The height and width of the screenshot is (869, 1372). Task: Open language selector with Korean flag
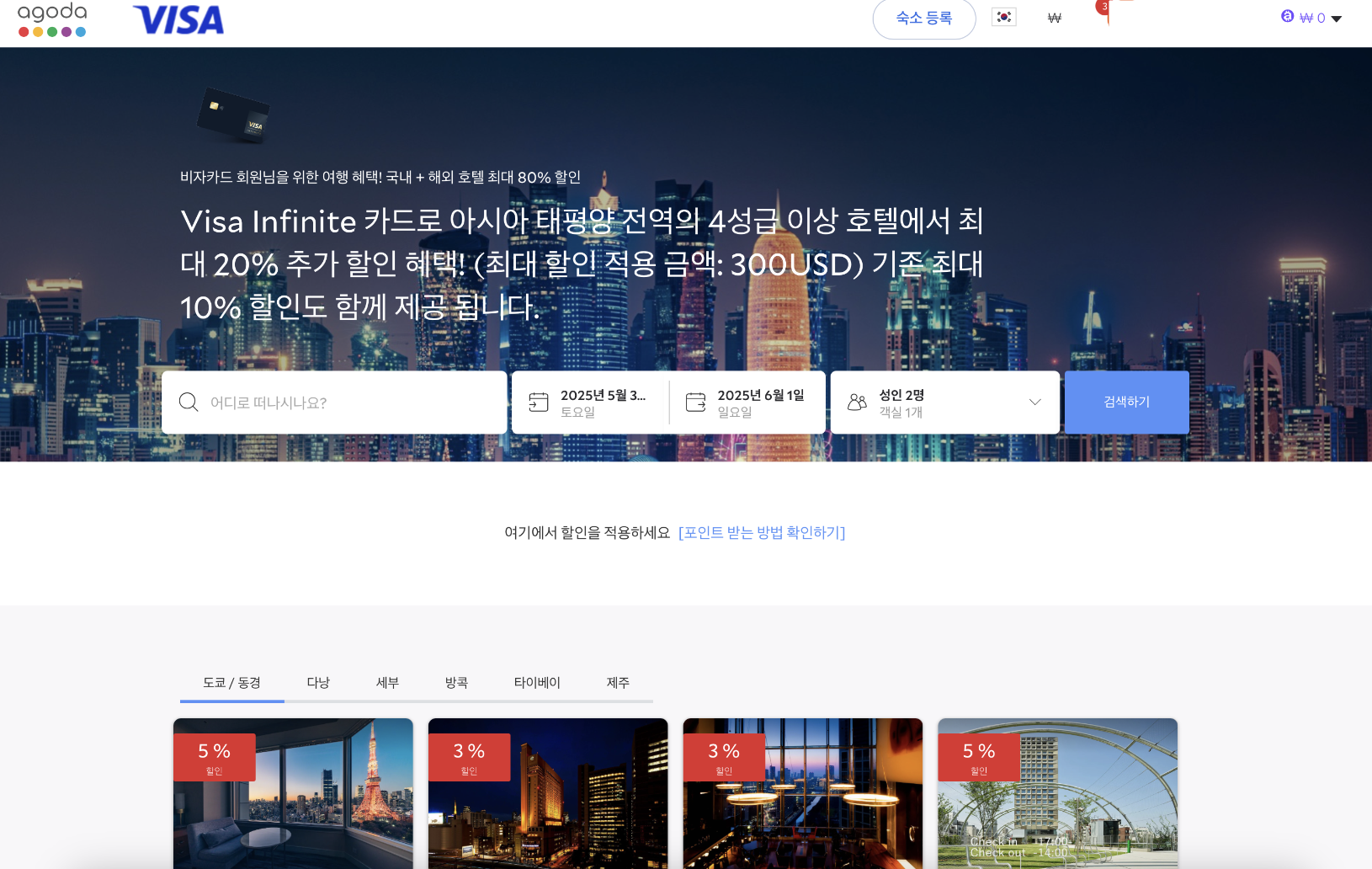tap(1003, 17)
